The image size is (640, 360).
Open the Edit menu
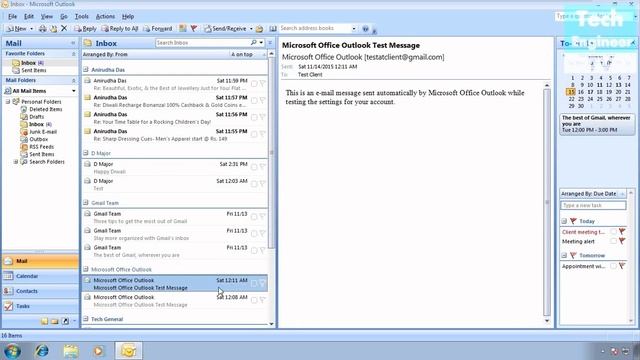pos(29,16)
